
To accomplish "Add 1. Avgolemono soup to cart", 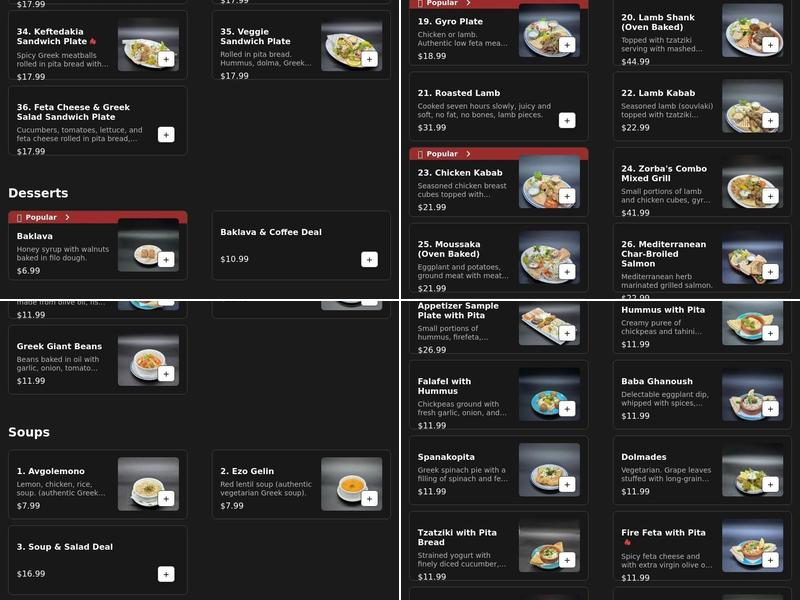I will 166,498.
